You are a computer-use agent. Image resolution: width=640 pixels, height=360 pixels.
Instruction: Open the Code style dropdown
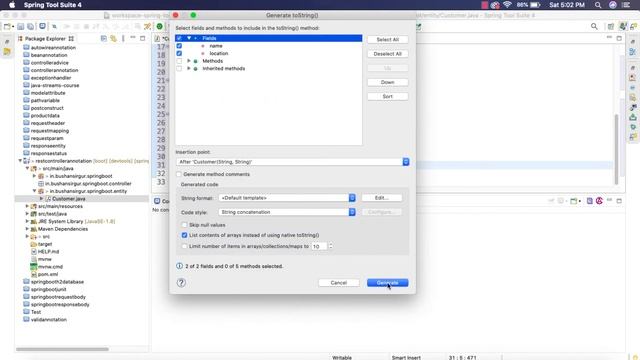(287, 212)
